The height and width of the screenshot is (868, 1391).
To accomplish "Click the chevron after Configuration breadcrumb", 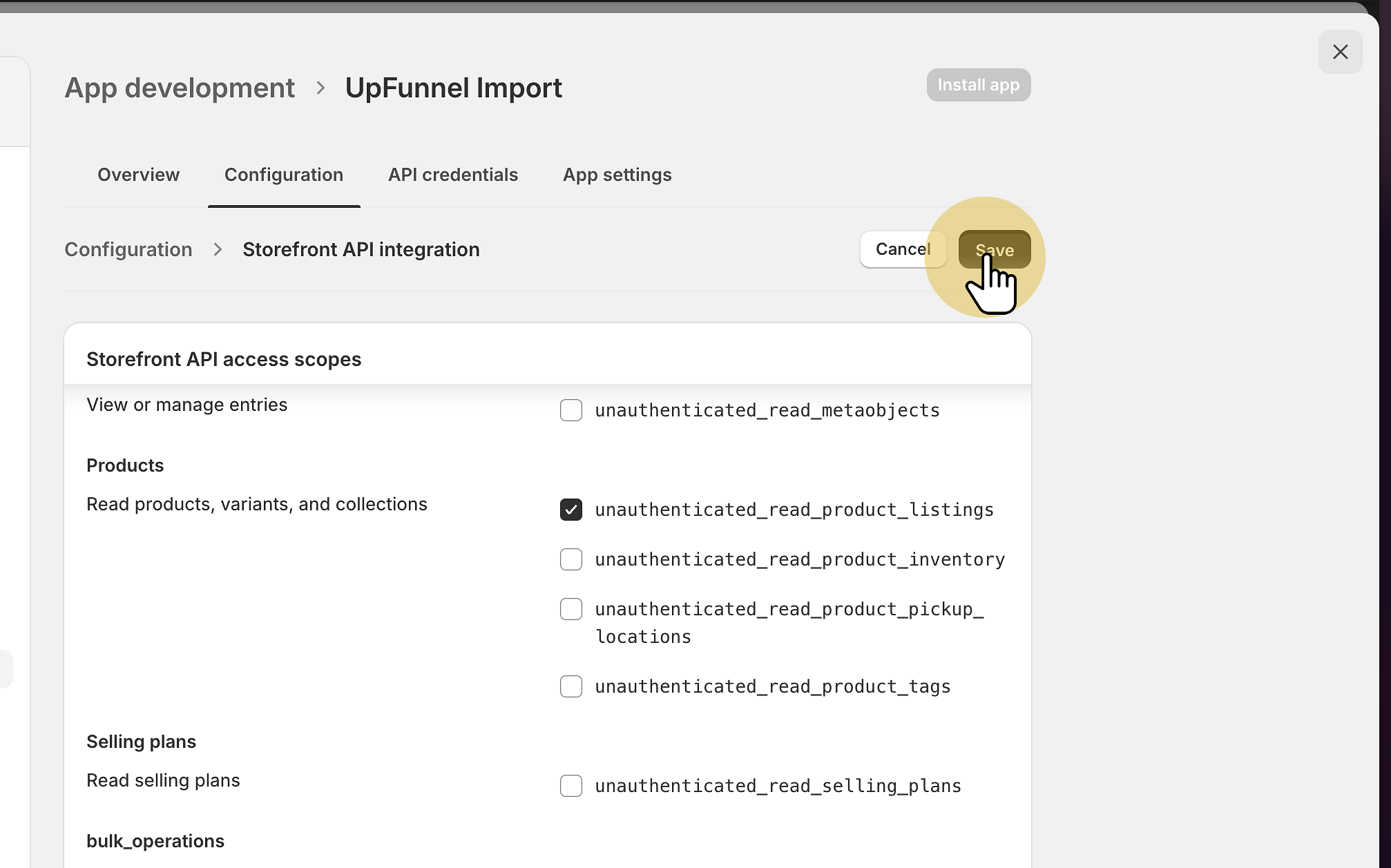I will point(218,249).
